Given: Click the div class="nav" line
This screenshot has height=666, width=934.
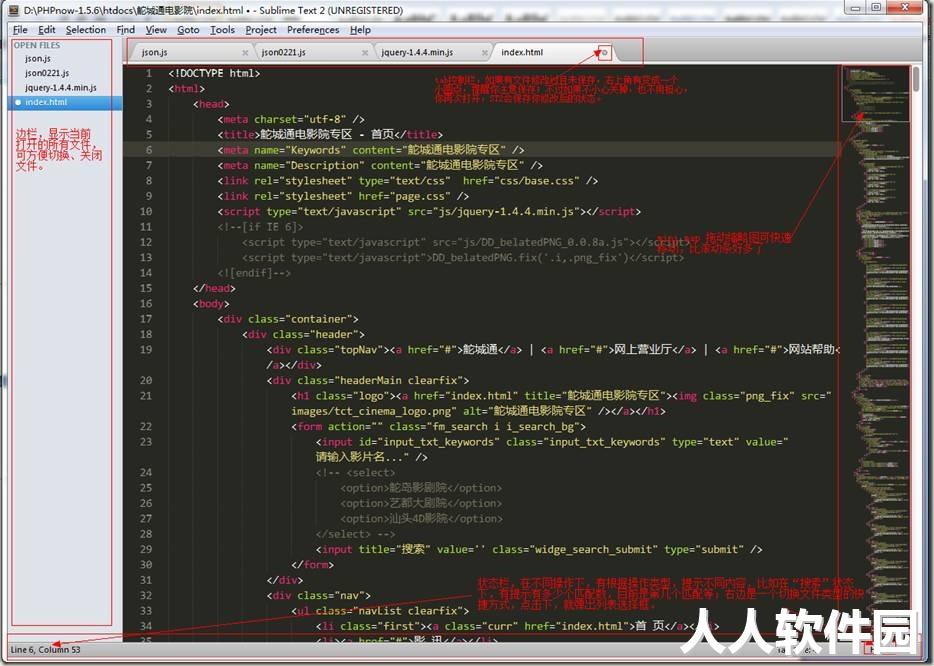Looking at the screenshot, I should point(319,596).
